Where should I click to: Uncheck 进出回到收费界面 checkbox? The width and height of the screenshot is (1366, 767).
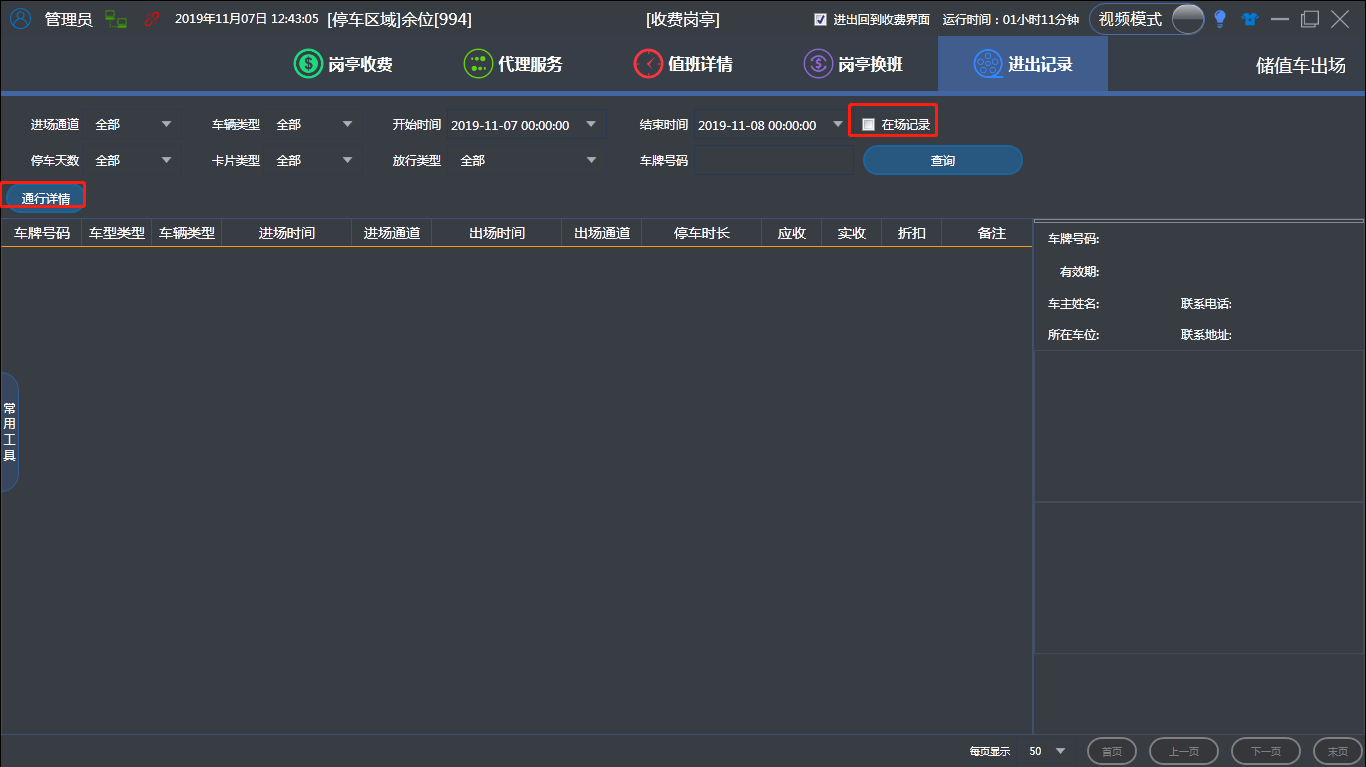point(821,19)
